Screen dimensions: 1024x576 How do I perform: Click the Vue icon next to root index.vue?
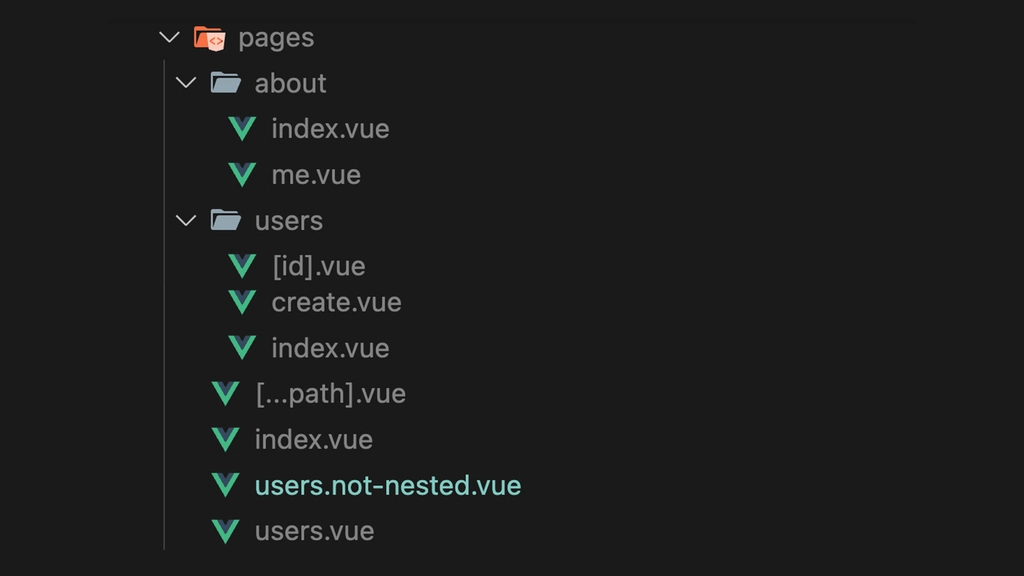click(224, 439)
